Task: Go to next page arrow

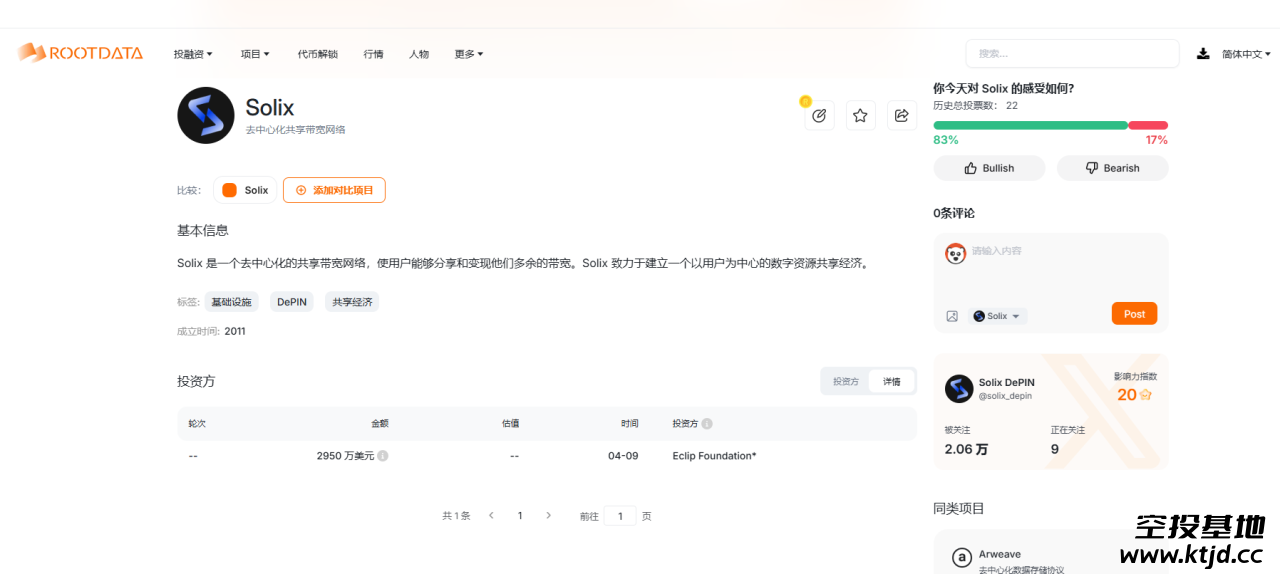Action: point(548,516)
